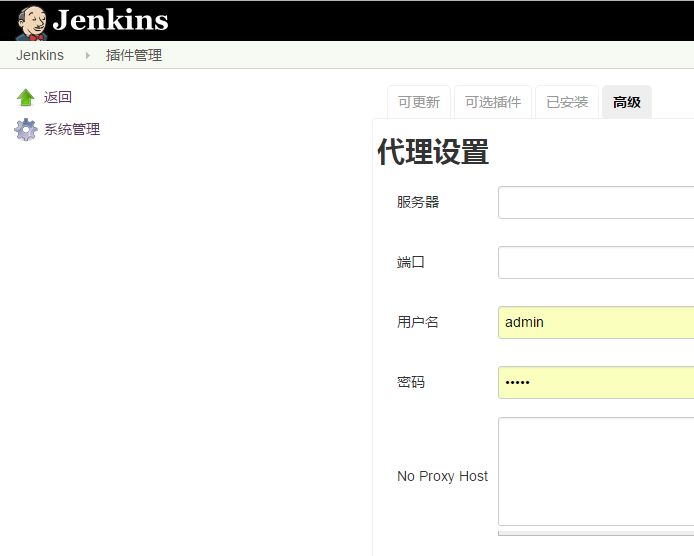Switch to the 可更新 tab
Screen dimensions: 694x556
tap(419, 102)
